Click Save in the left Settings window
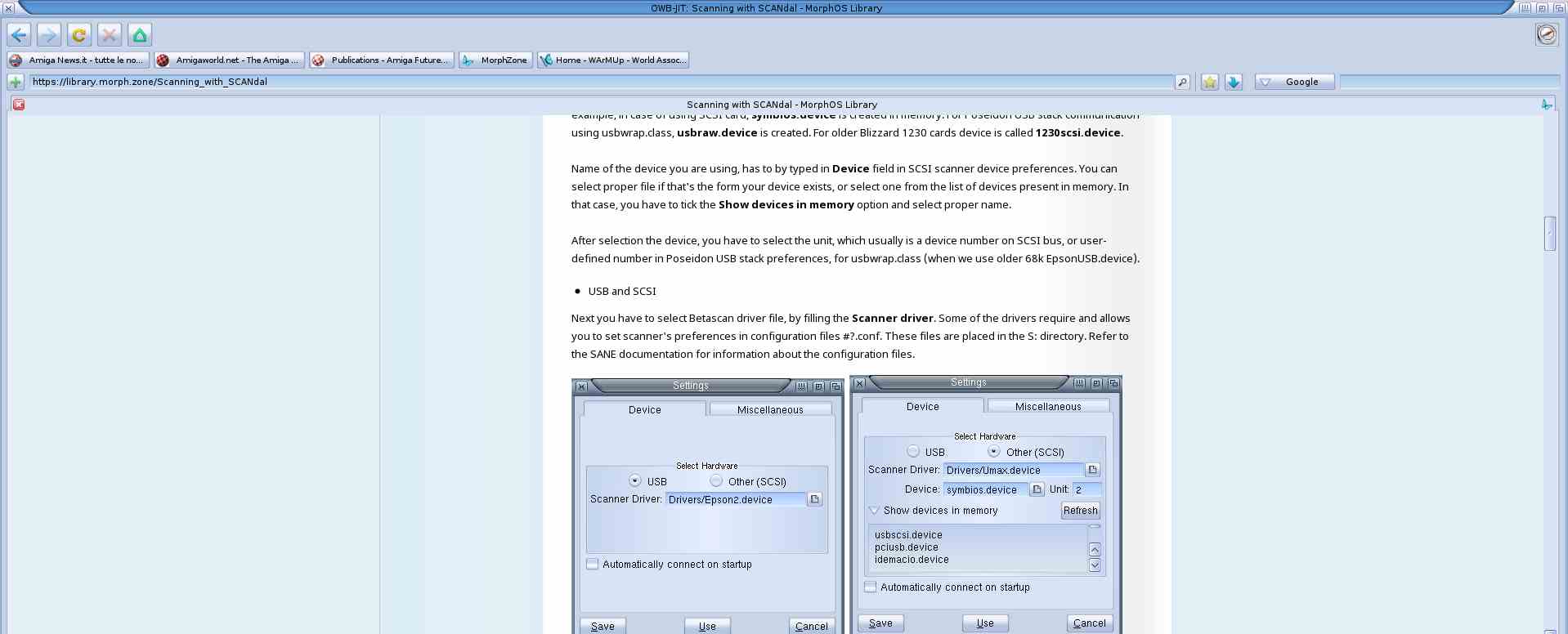 click(603, 626)
